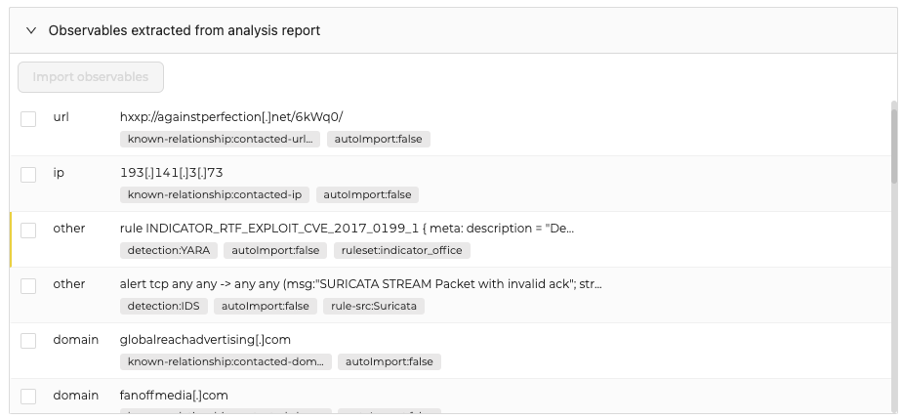
Task: Open the hxxp againstperfection URL text
Action: 231,117
